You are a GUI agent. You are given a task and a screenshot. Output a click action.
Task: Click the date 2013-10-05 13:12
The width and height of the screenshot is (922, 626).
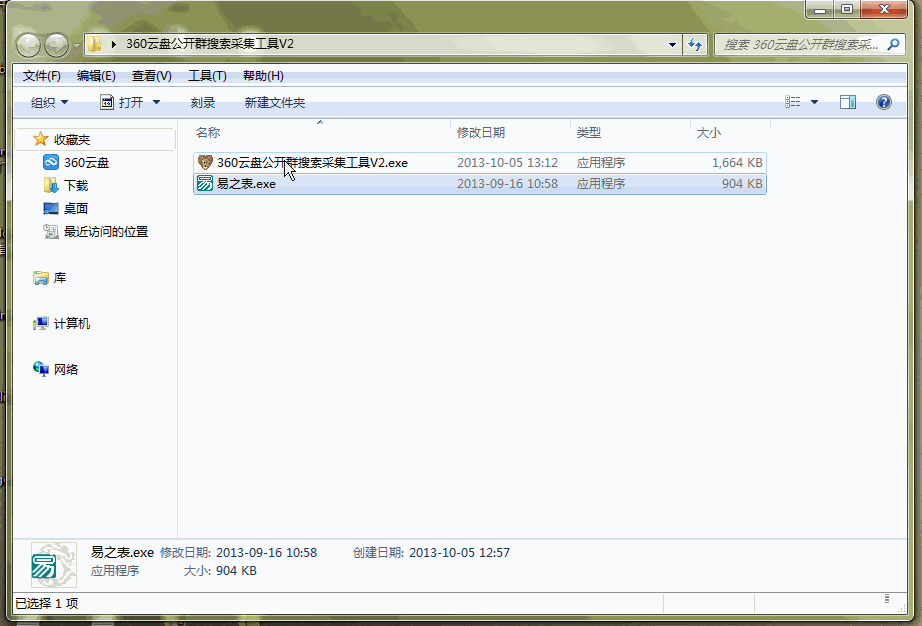coord(507,163)
